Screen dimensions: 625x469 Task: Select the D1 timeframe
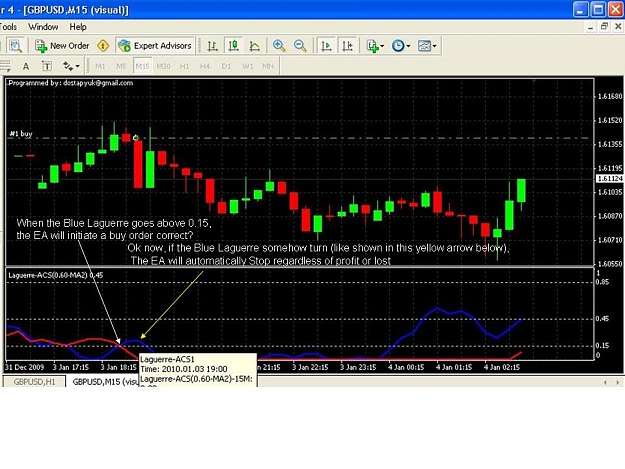pos(226,66)
